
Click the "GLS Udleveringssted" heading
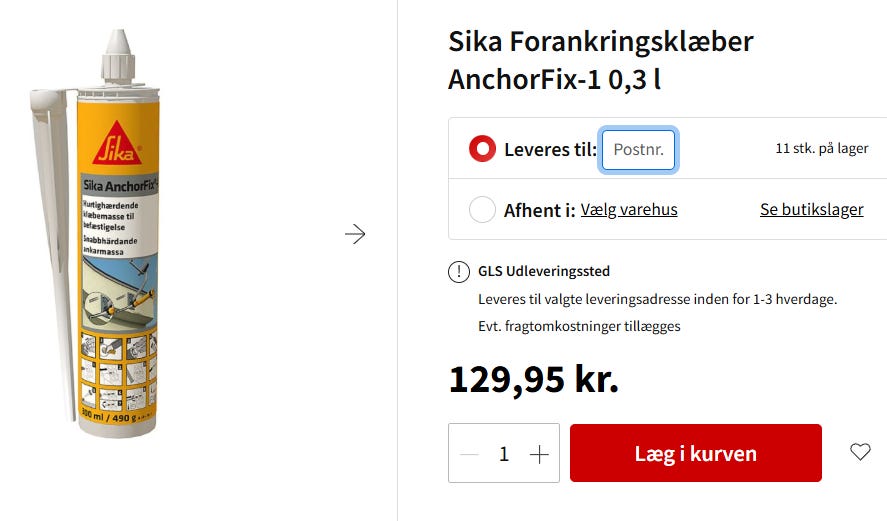543,271
